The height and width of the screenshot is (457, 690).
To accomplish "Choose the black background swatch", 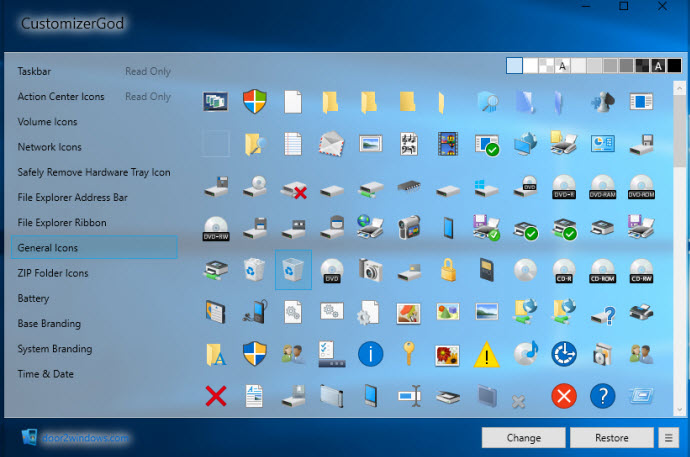I will (x=674, y=66).
